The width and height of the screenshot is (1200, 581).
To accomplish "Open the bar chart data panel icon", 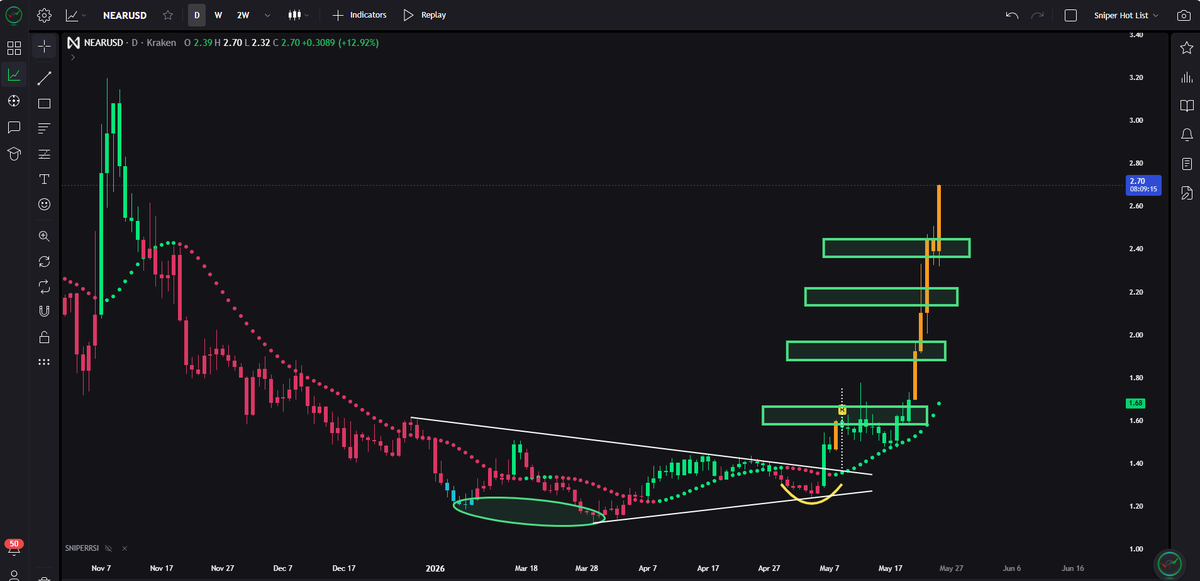I will pos(1186,77).
